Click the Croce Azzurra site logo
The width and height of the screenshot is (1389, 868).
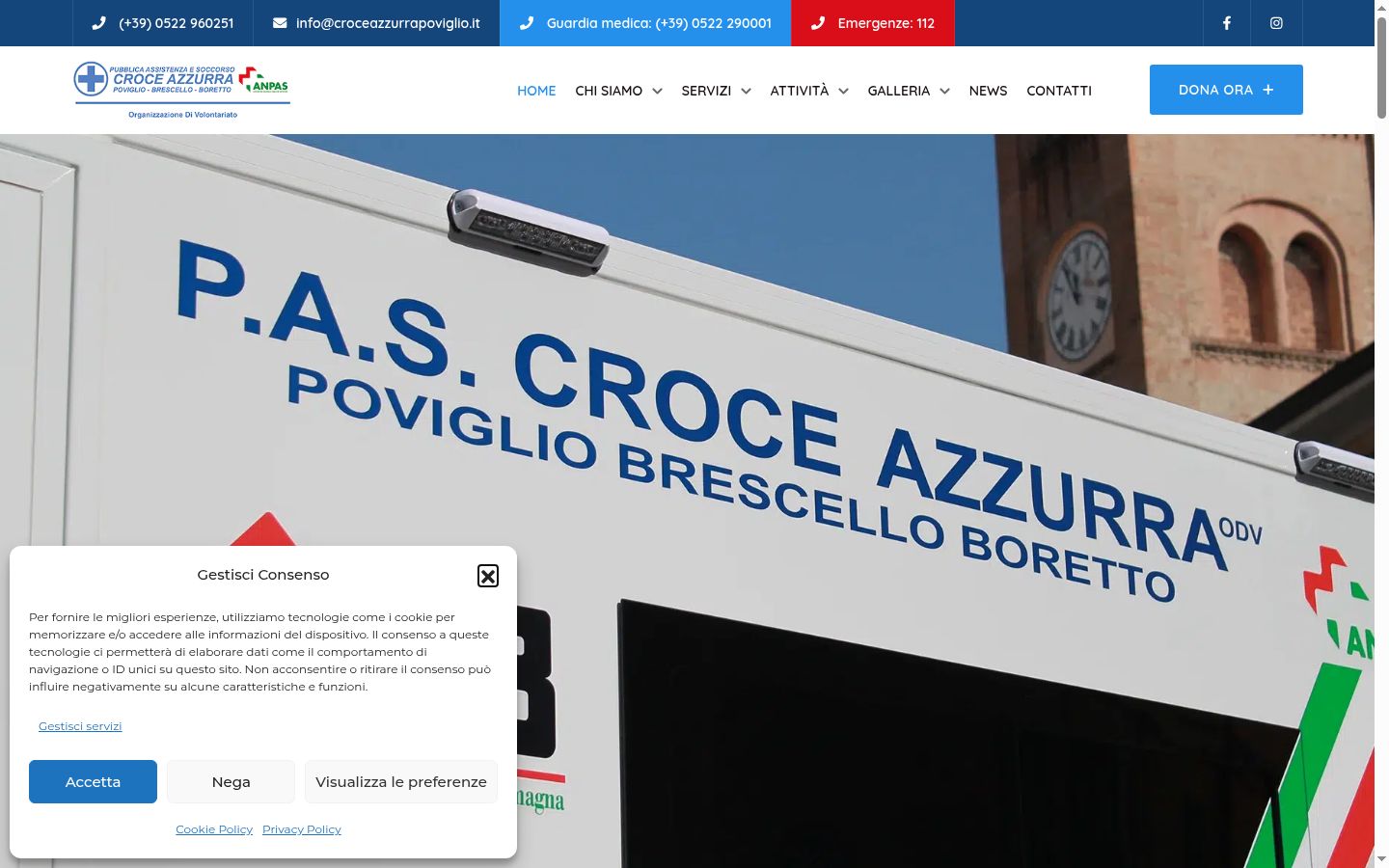tap(182, 91)
